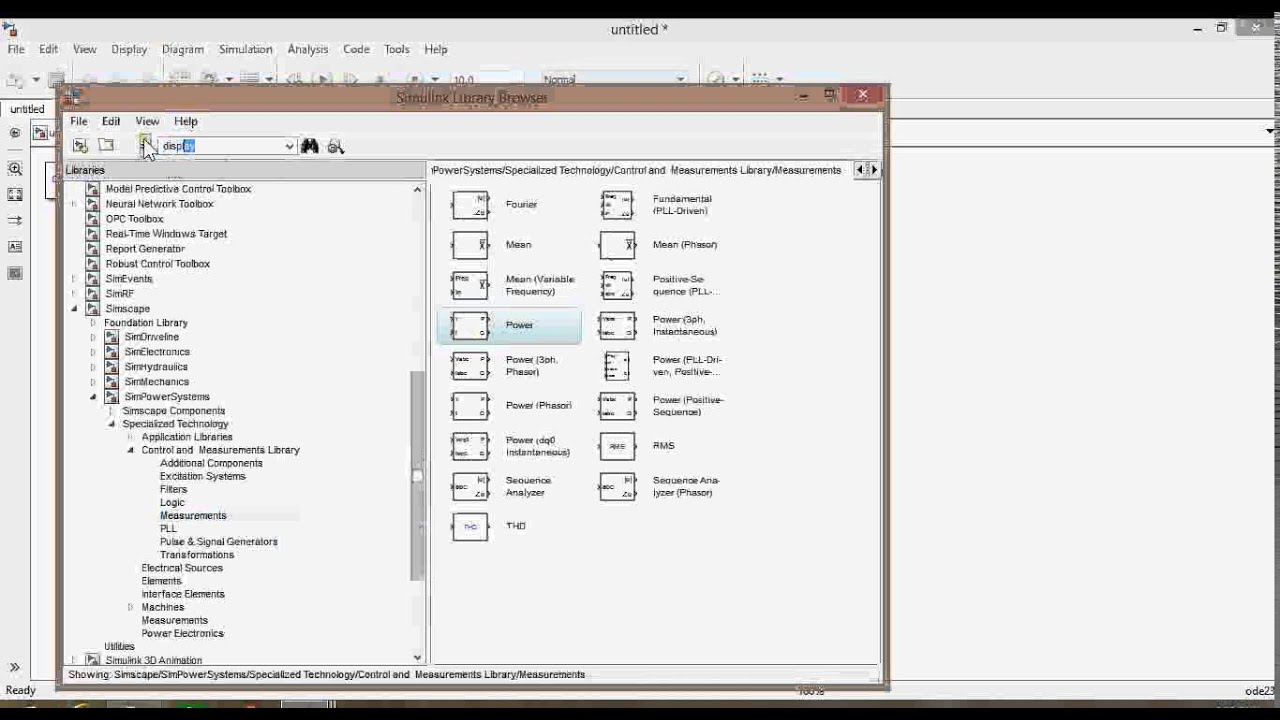Select the RMS block icon
Screen dimensions: 1280x720
[x=617, y=446]
